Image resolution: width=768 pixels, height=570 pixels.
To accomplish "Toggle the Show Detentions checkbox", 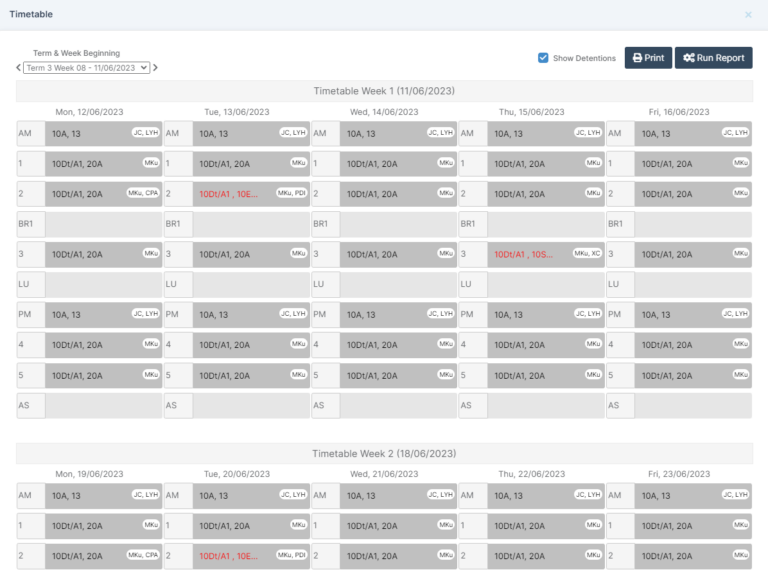I will pos(543,58).
